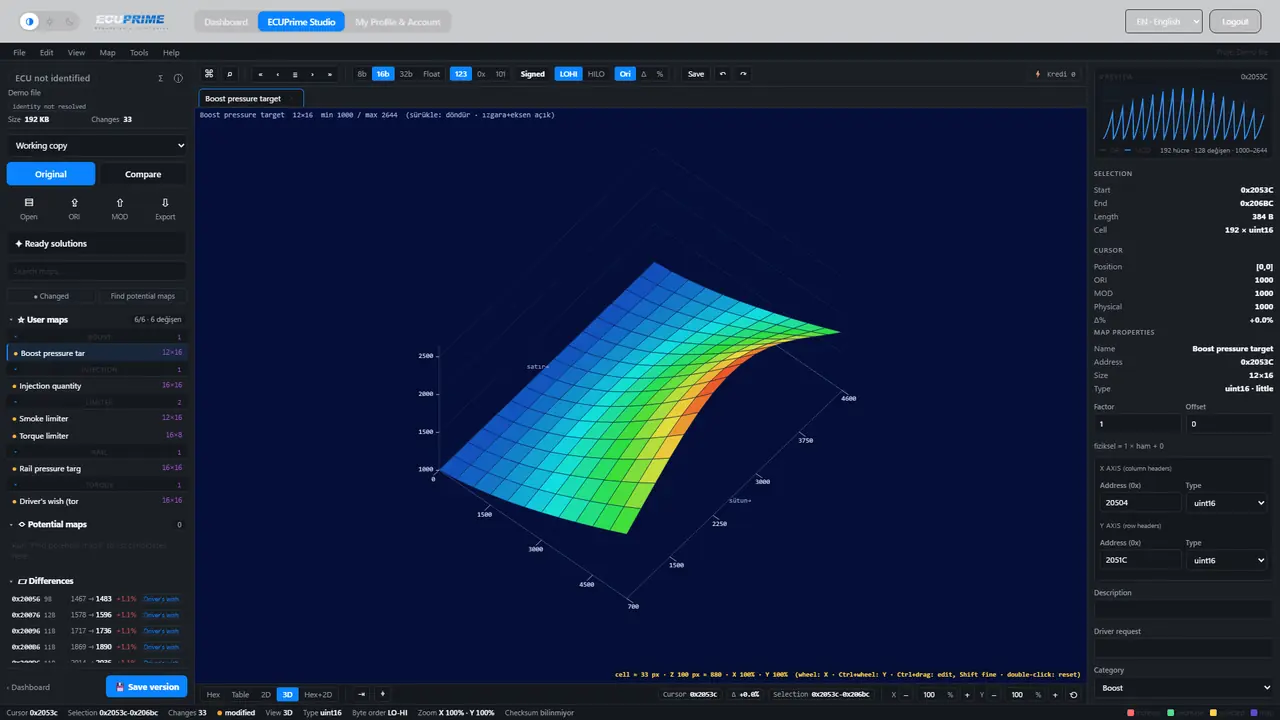Open the Category Boost dropdown

click(x=1185, y=688)
